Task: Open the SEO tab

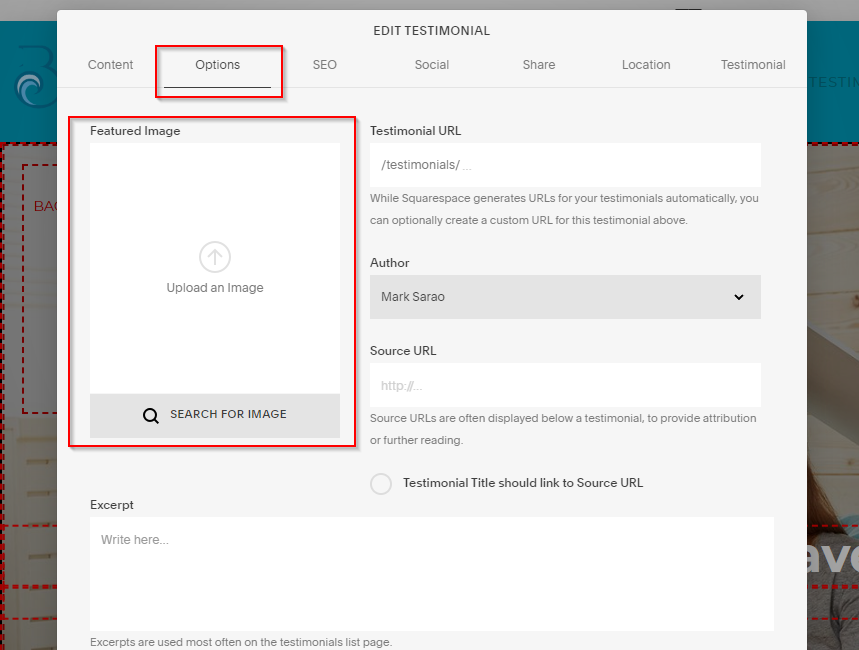Action: coord(324,64)
